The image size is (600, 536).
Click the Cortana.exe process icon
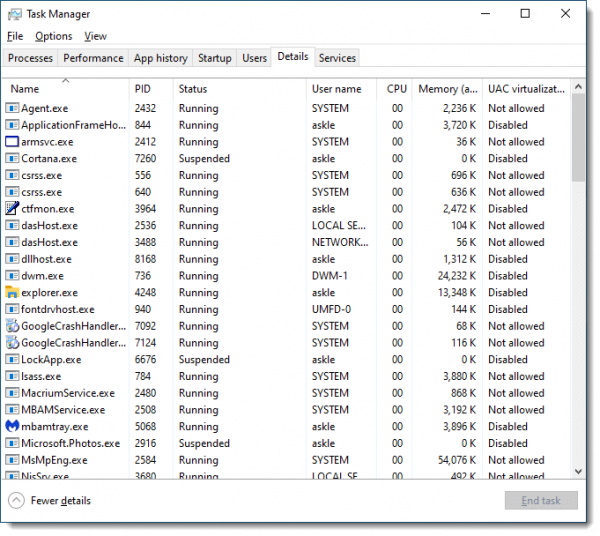(12, 158)
